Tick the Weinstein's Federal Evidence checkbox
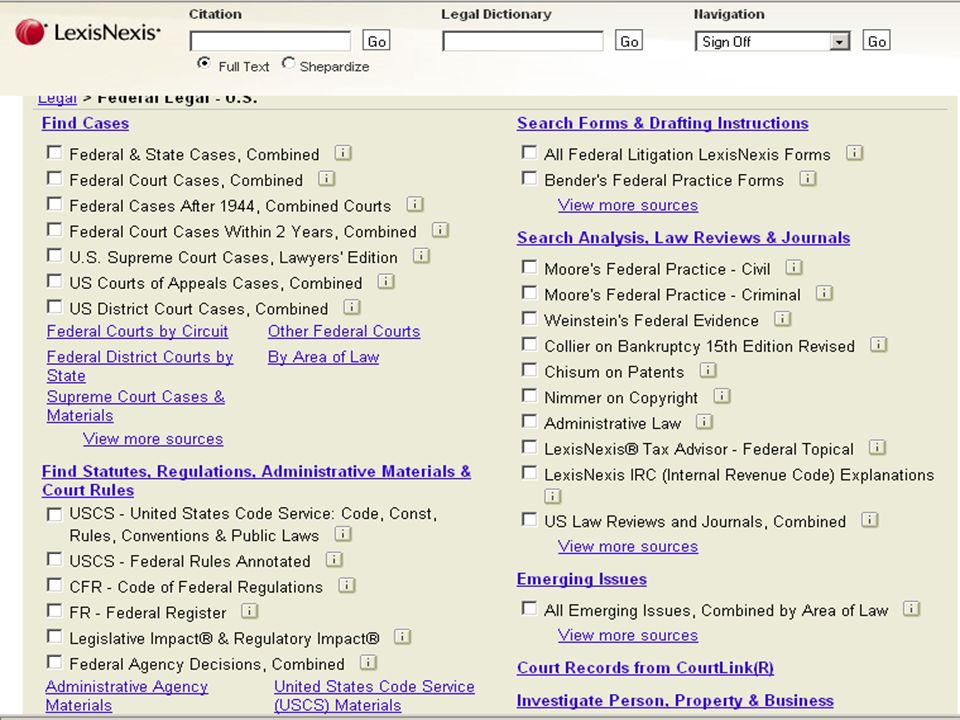Screen dimensions: 960x720 529,318
